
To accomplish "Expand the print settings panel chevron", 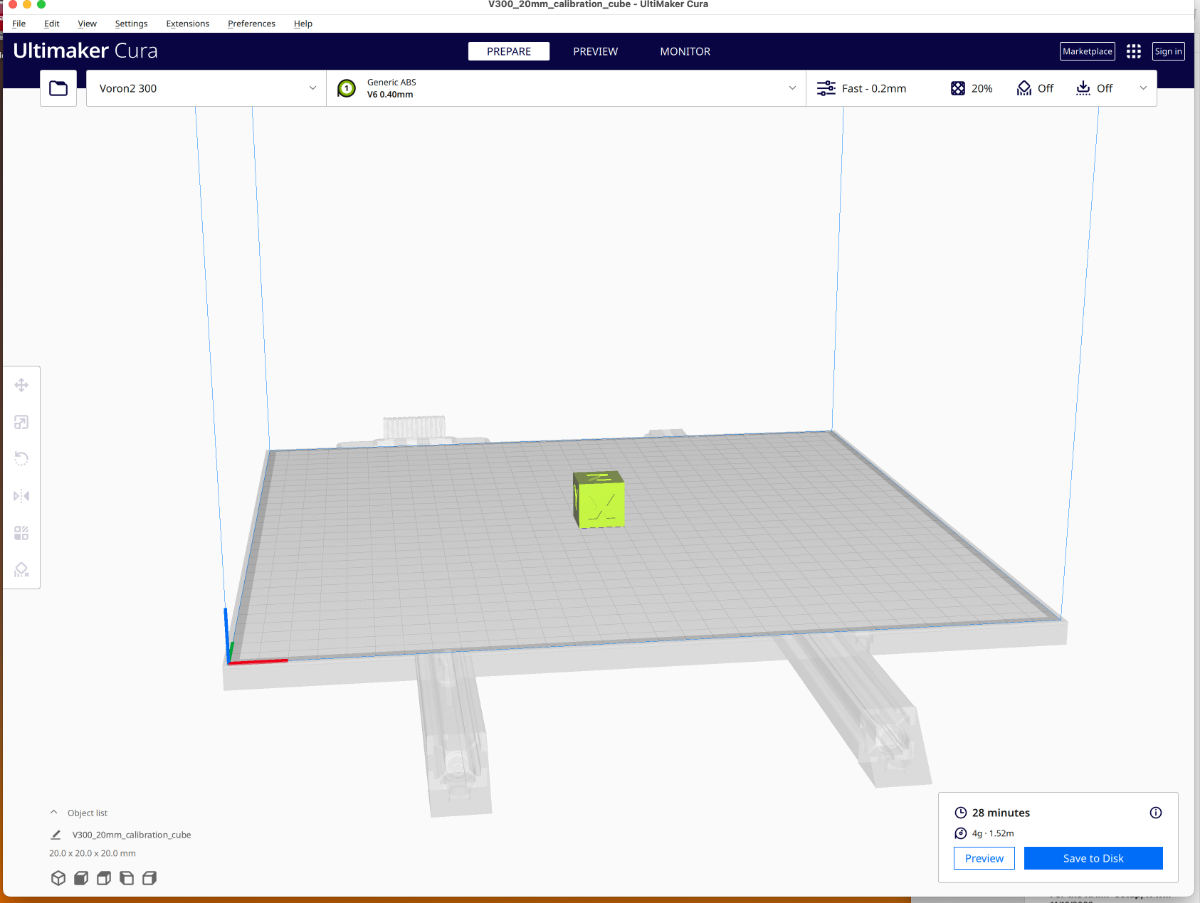I will 1144,88.
